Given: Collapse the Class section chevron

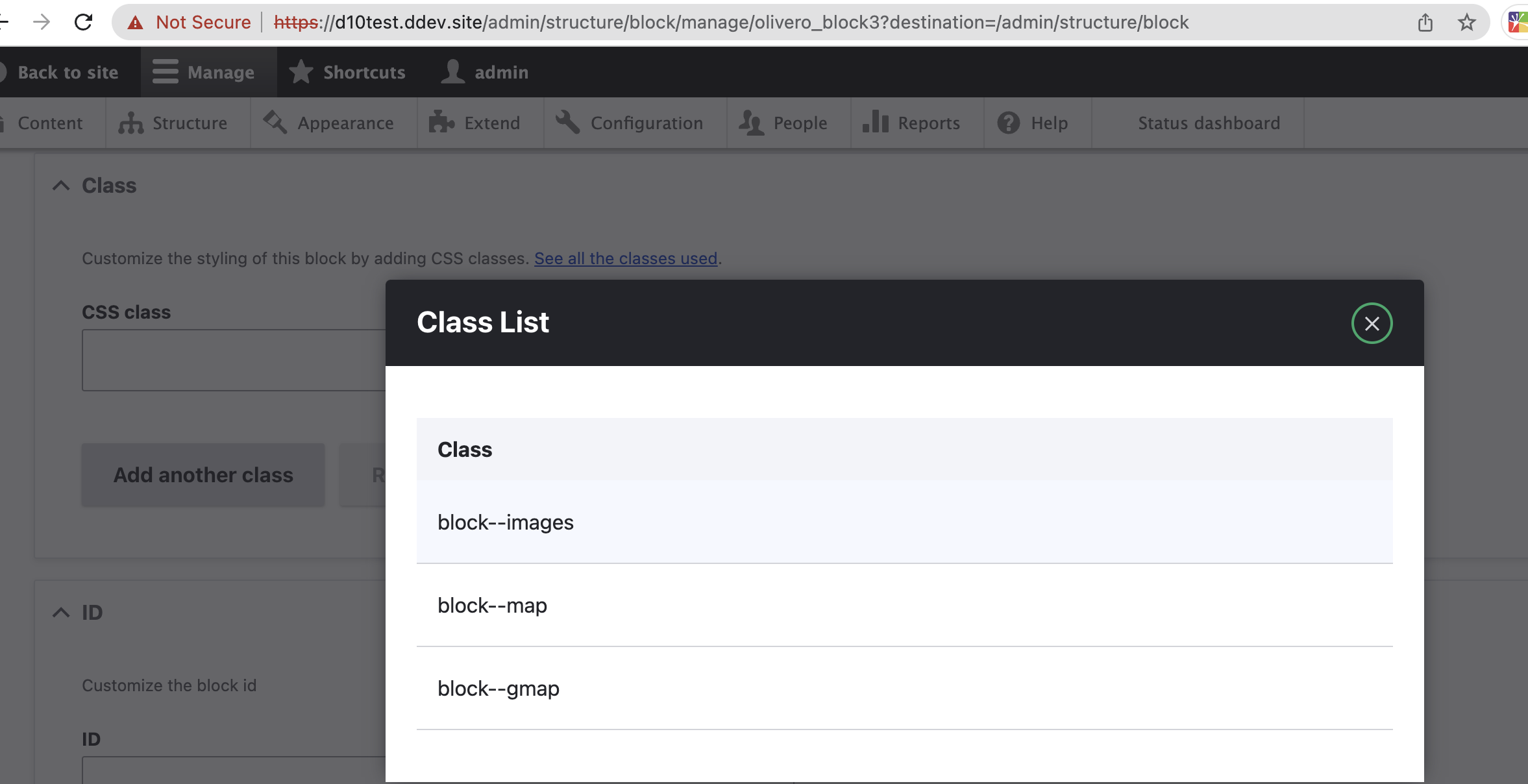Looking at the screenshot, I should (x=60, y=186).
